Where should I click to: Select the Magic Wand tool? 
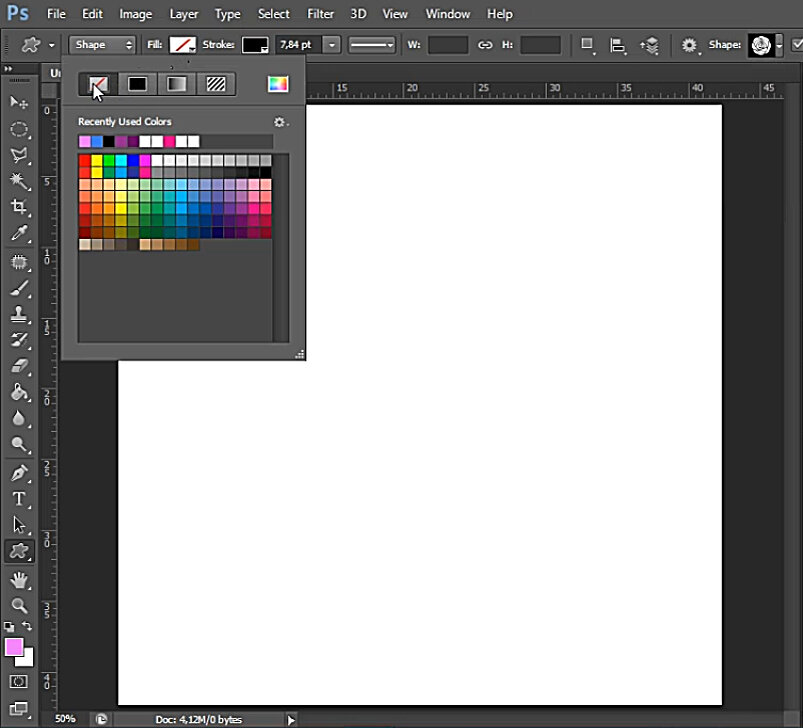[19, 181]
